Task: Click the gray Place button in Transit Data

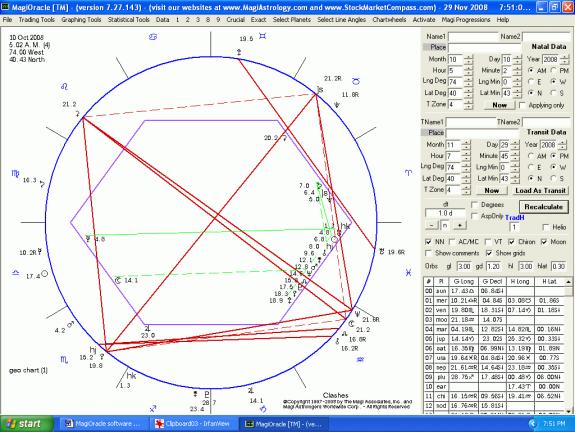Action: click(x=433, y=133)
